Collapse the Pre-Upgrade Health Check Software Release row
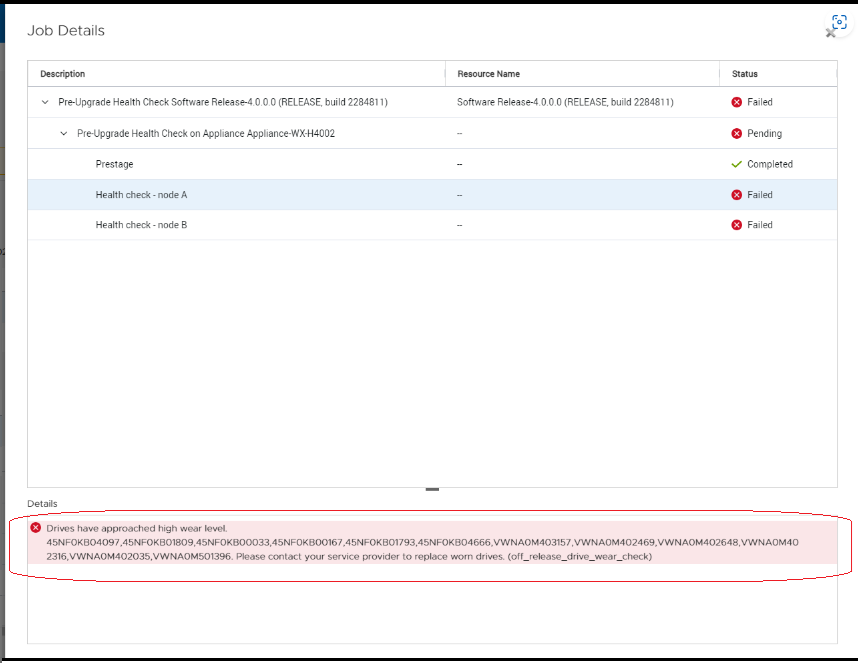This screenshot has width=858, height=663. point(45,102)
